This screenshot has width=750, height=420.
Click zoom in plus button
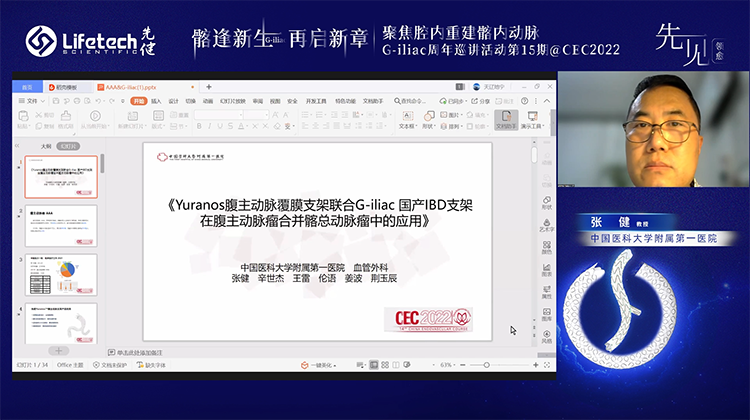coord(536,365)
